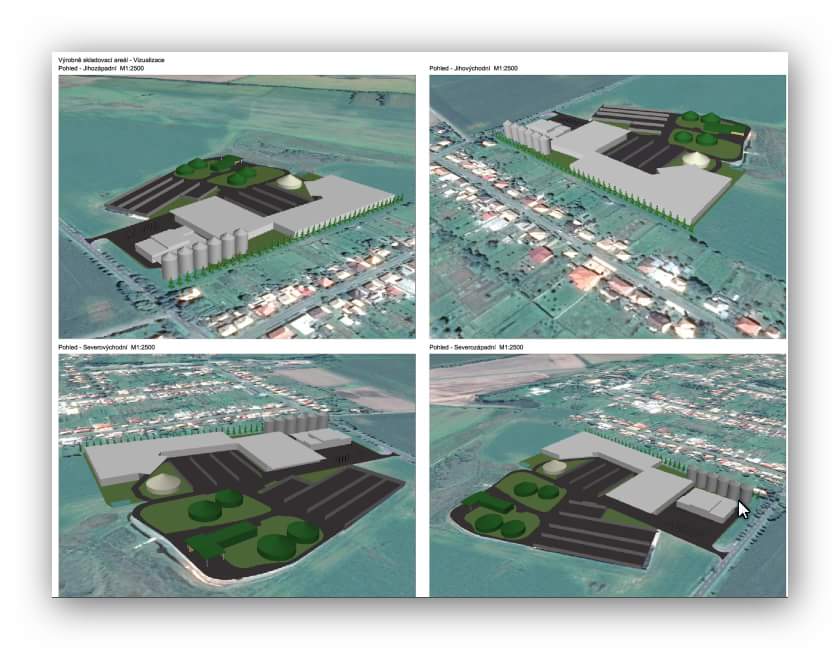Click the Jihozápadní view rendering
The height and width of the screenshot is (650, 840).
pos(237,206)
